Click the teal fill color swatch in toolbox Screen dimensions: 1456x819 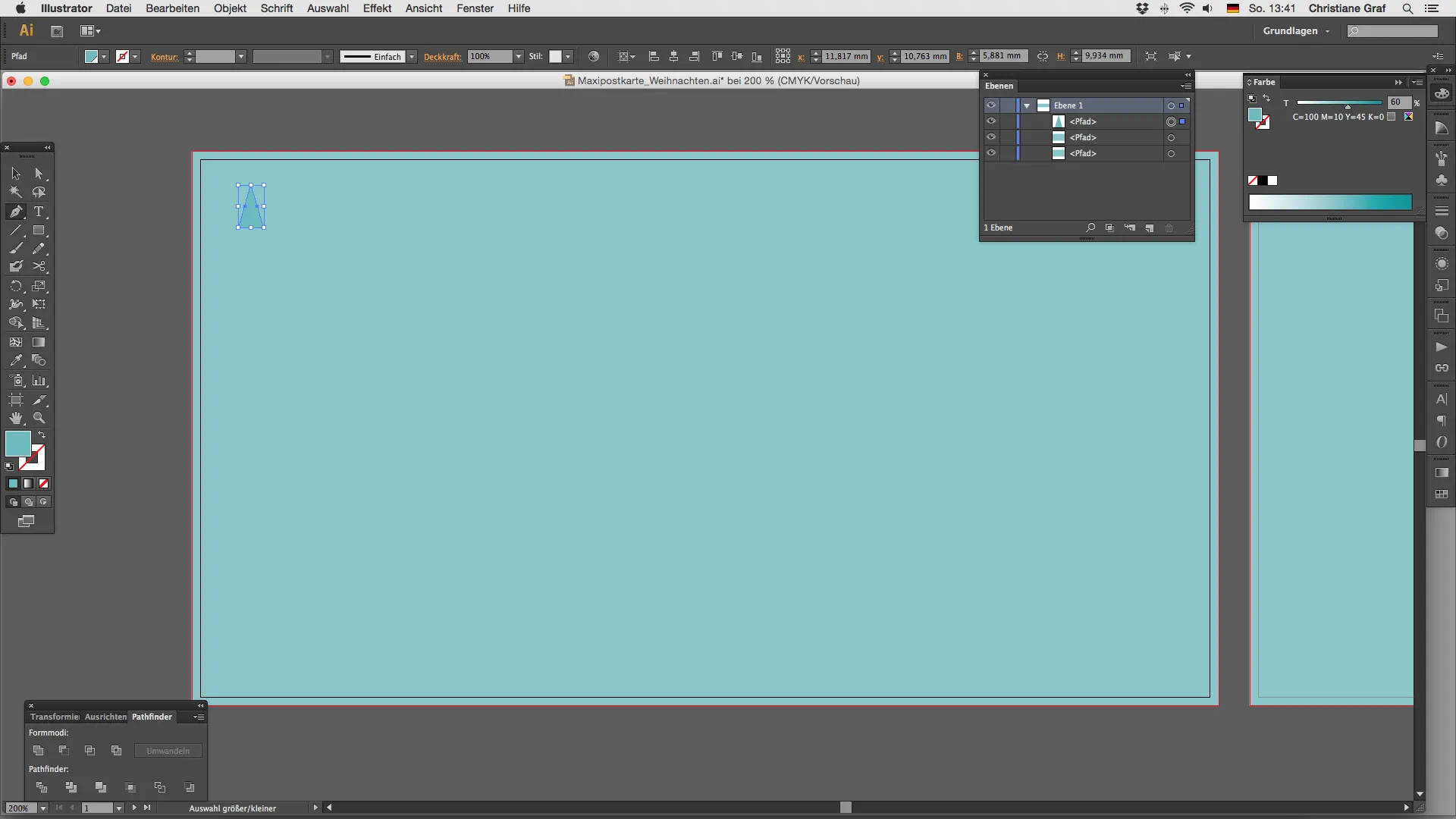pyautogui.click(x=17, y=443)
